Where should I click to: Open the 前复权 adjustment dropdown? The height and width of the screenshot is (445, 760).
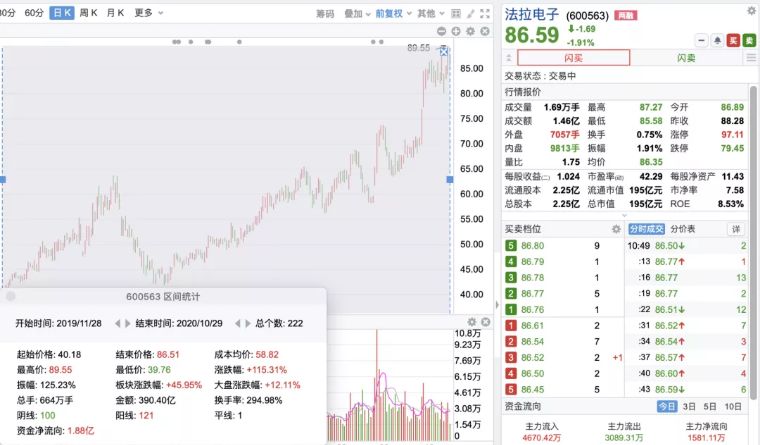394,14
